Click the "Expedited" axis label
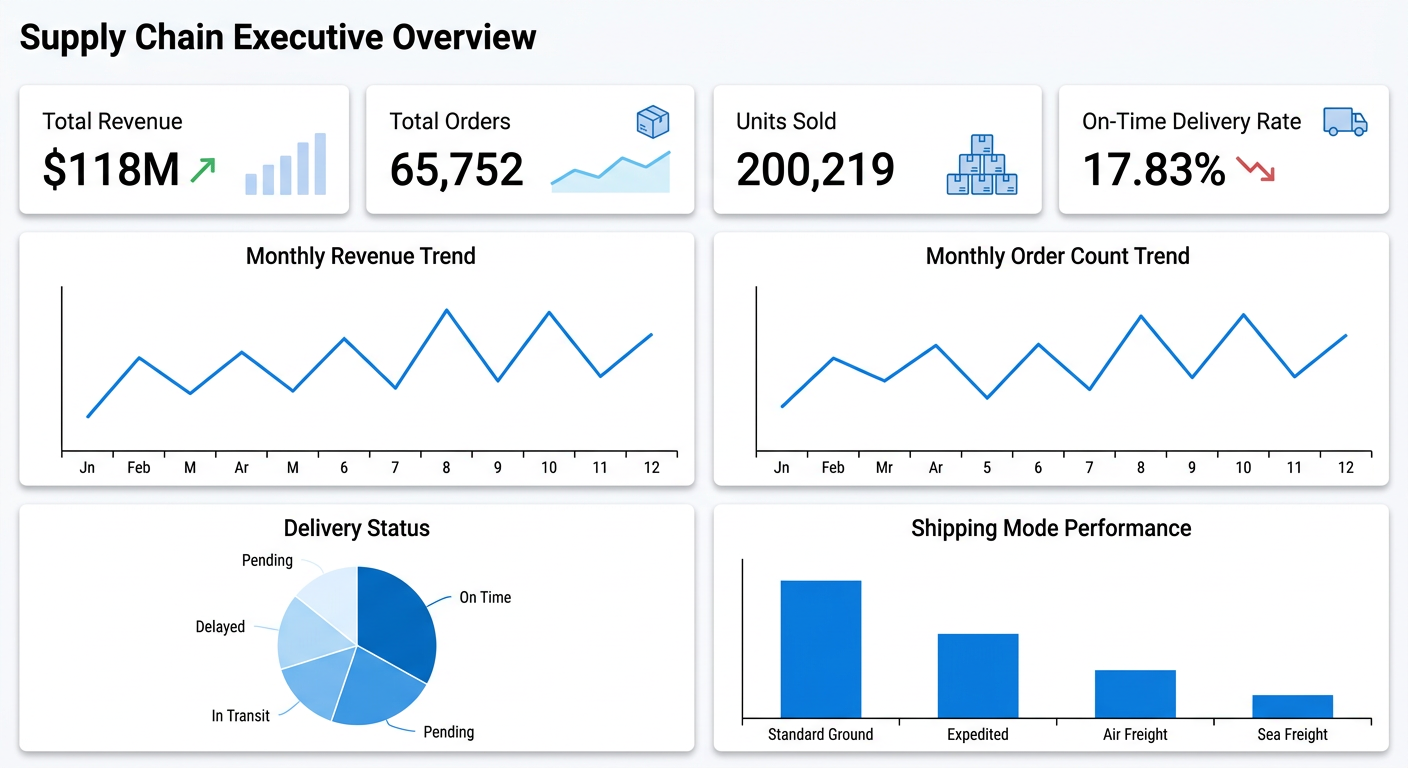This screenshot has width=1408, height=768. coord(978,734)
